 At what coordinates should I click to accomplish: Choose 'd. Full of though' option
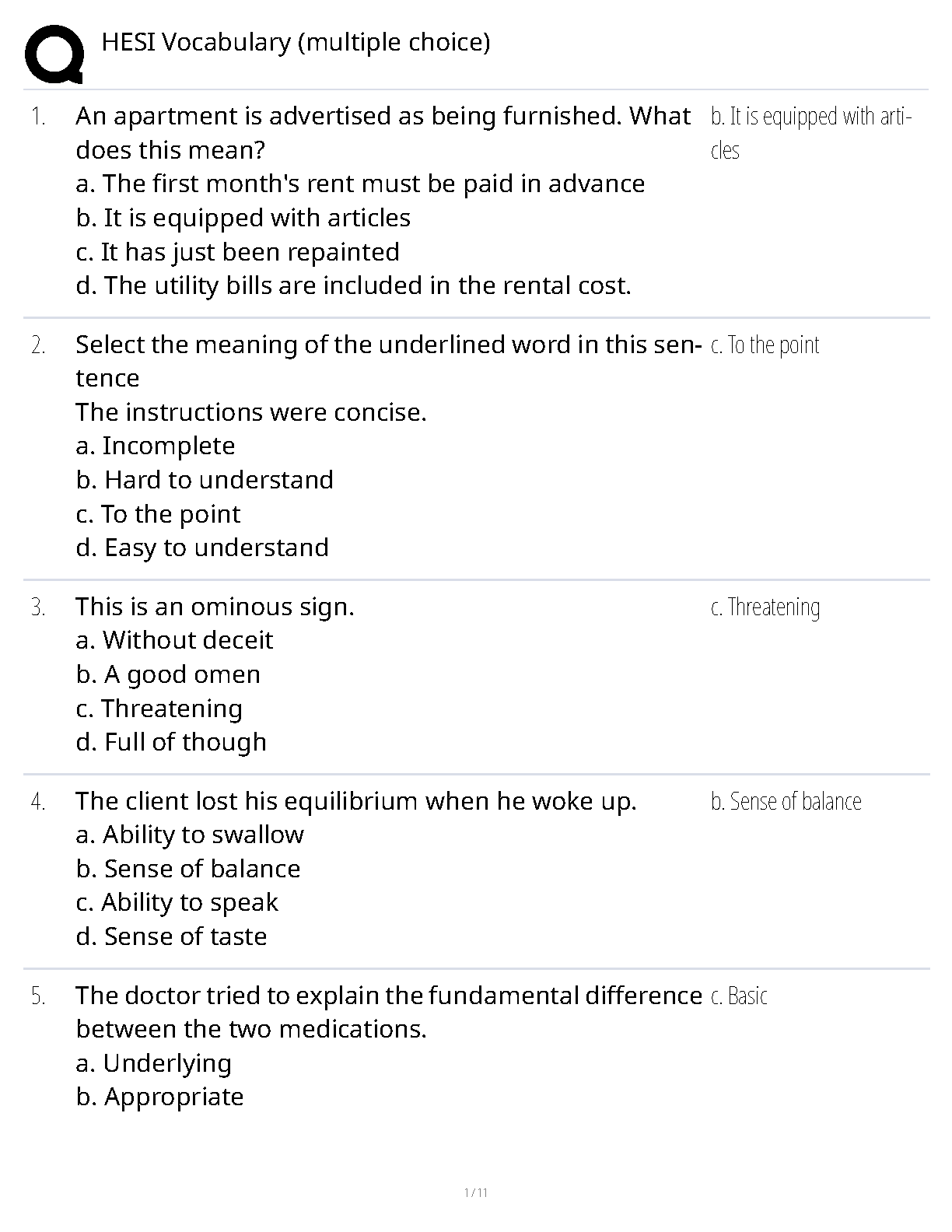pos(171,742)
